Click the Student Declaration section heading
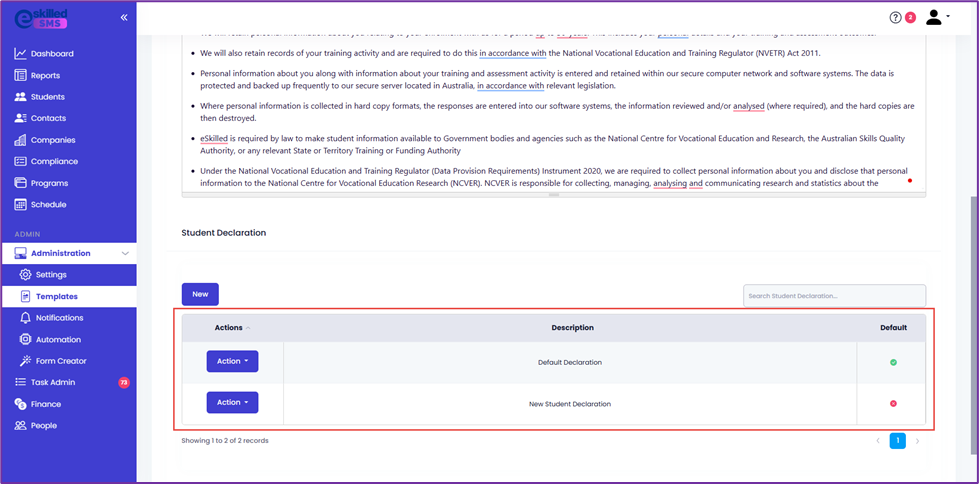Screen dimensions: 979x484 [x=224, y=232]
